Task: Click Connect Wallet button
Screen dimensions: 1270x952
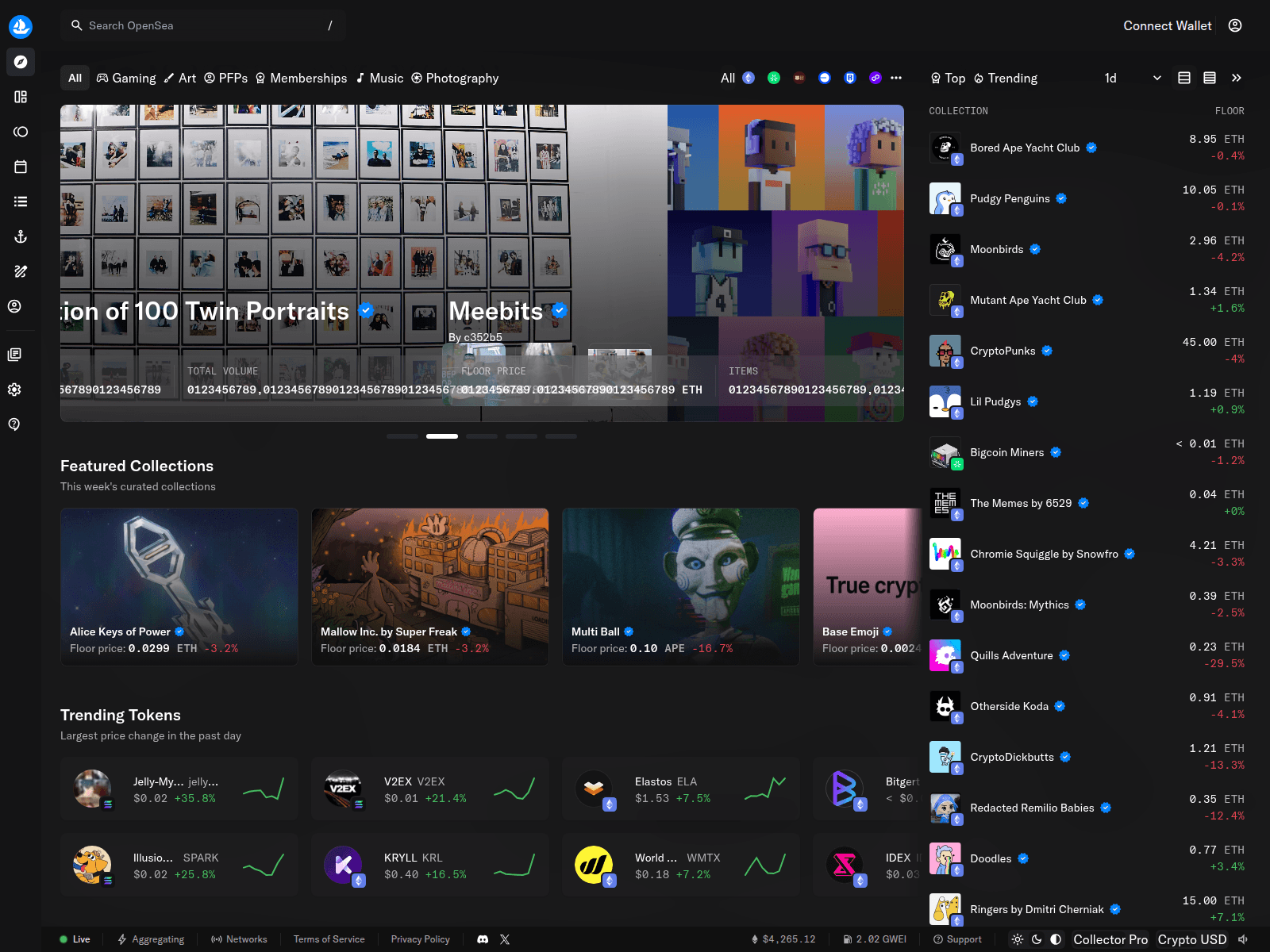Action: (x=1168, y=25)
